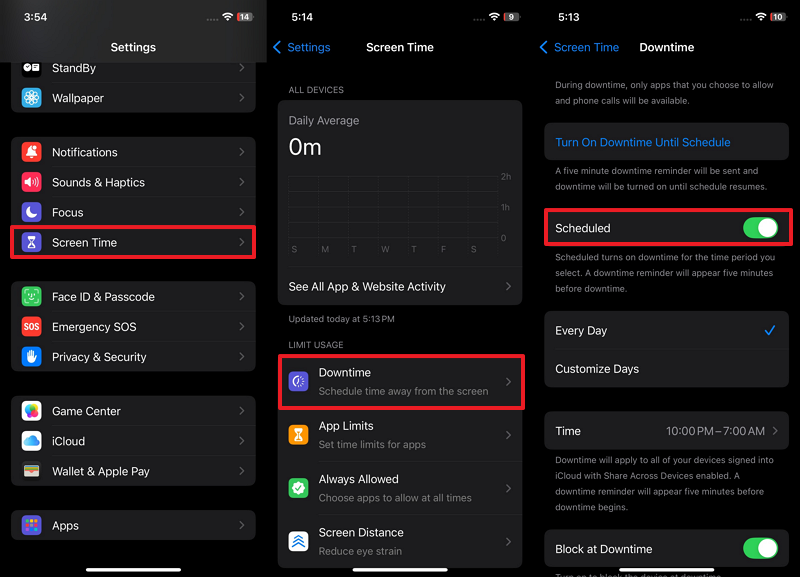This screenshot has height=577, width=800.
Task: Tap the Wi-Fi icon in Screen Time status bar
Action: tap(494, 17)
